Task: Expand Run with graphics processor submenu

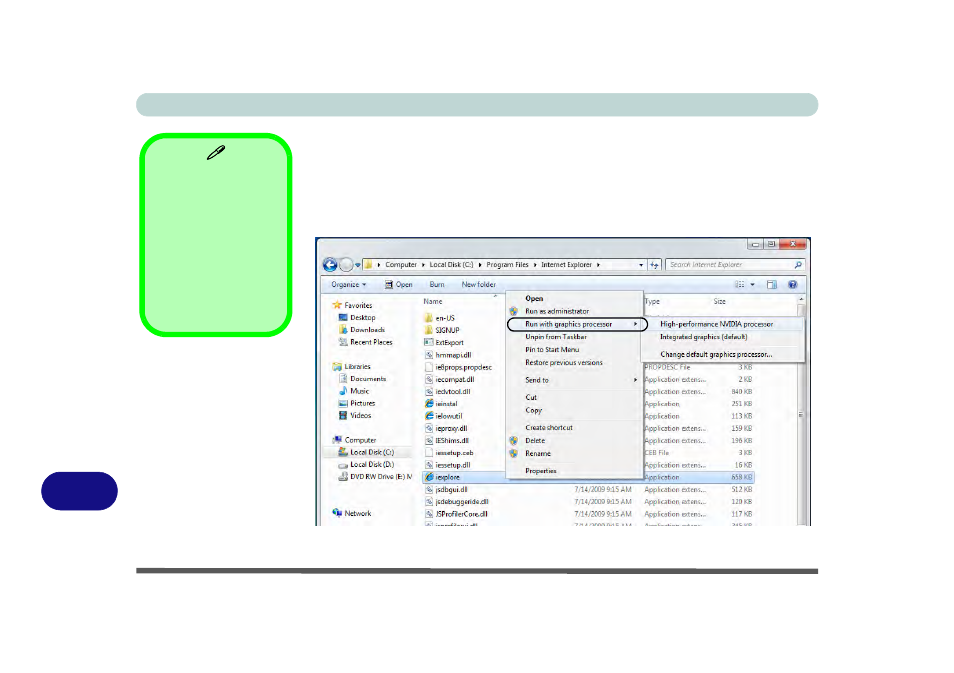Action: (577, 324)
